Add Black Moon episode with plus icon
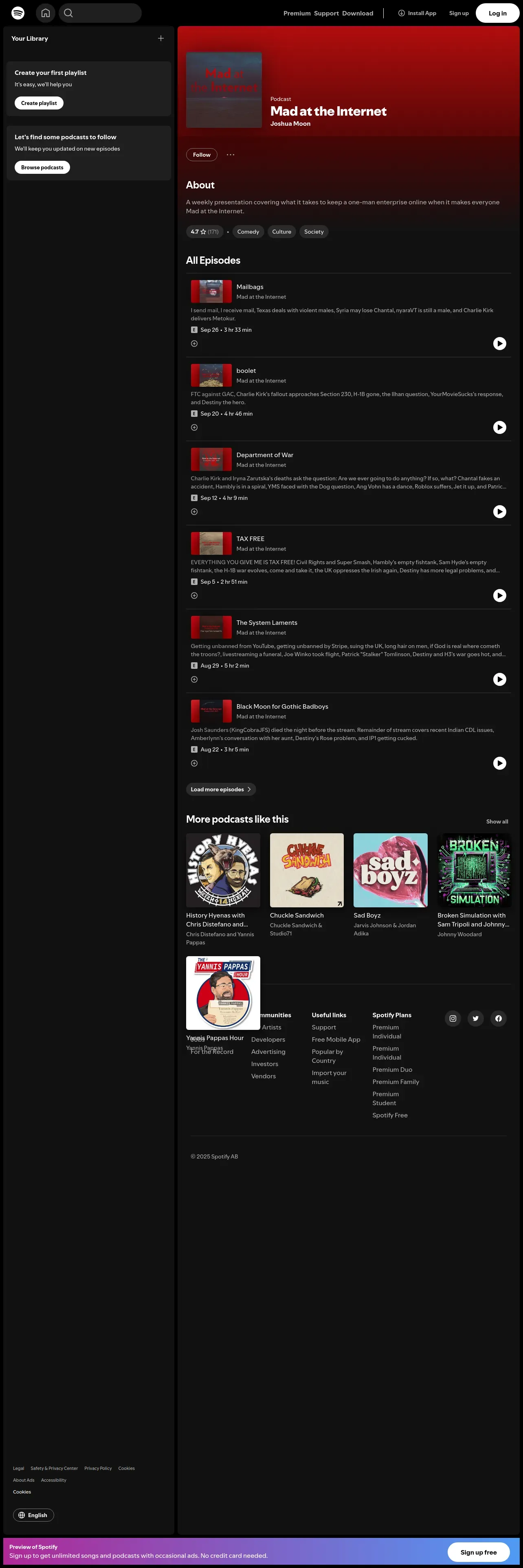This screenshot has width=523, height=1568. (194, 763)
